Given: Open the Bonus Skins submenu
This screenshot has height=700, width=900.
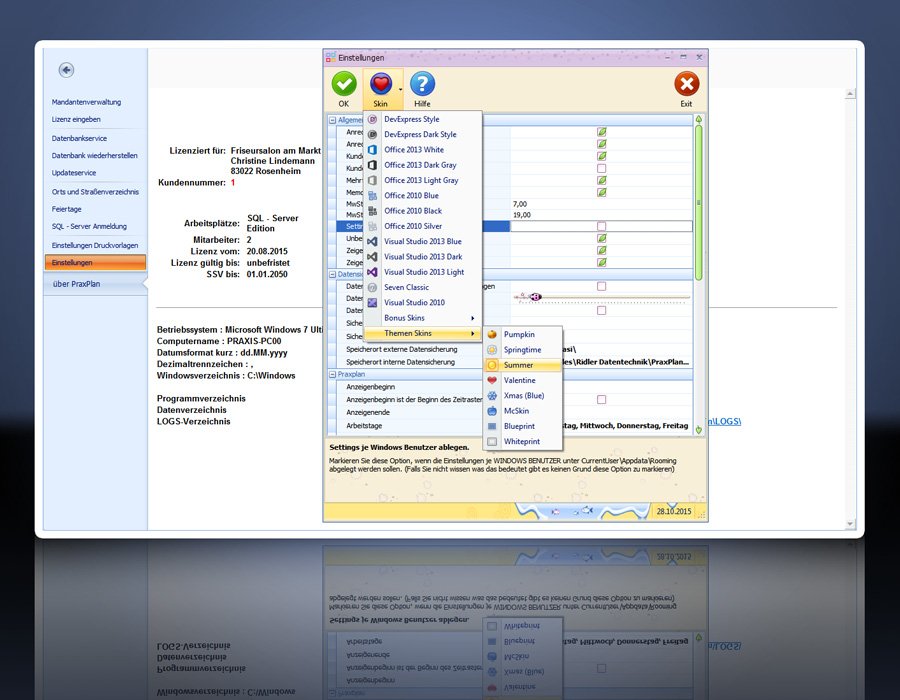Looking at the screenshot, I should click(422, 318).
